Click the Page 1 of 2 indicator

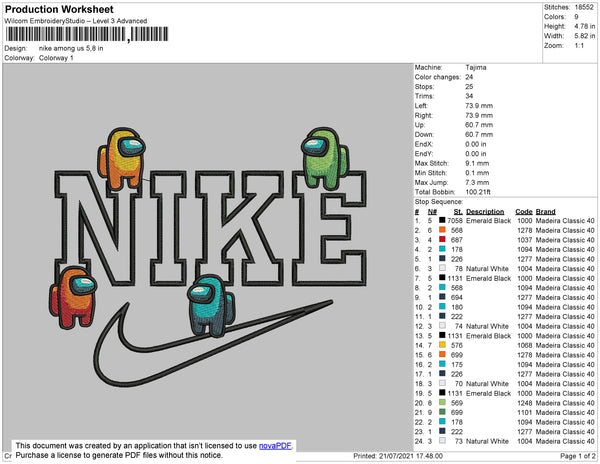click(577, 456)
